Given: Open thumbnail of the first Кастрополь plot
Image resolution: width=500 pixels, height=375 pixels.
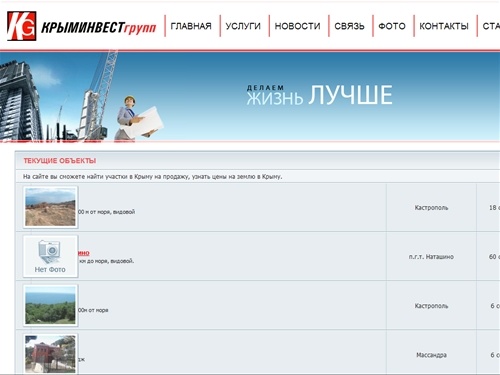Looking at the screenshot, I should coord(50,207).
